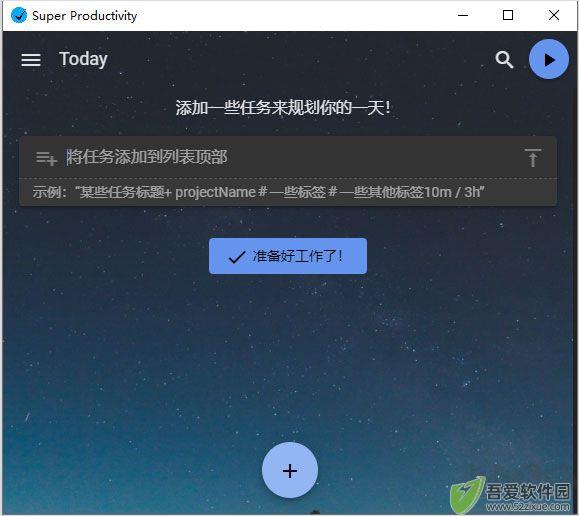This screenshot has width=579, height=516.
Task: Click the 吾爱软件园 watermark text
Action: [x=528, y=491]
